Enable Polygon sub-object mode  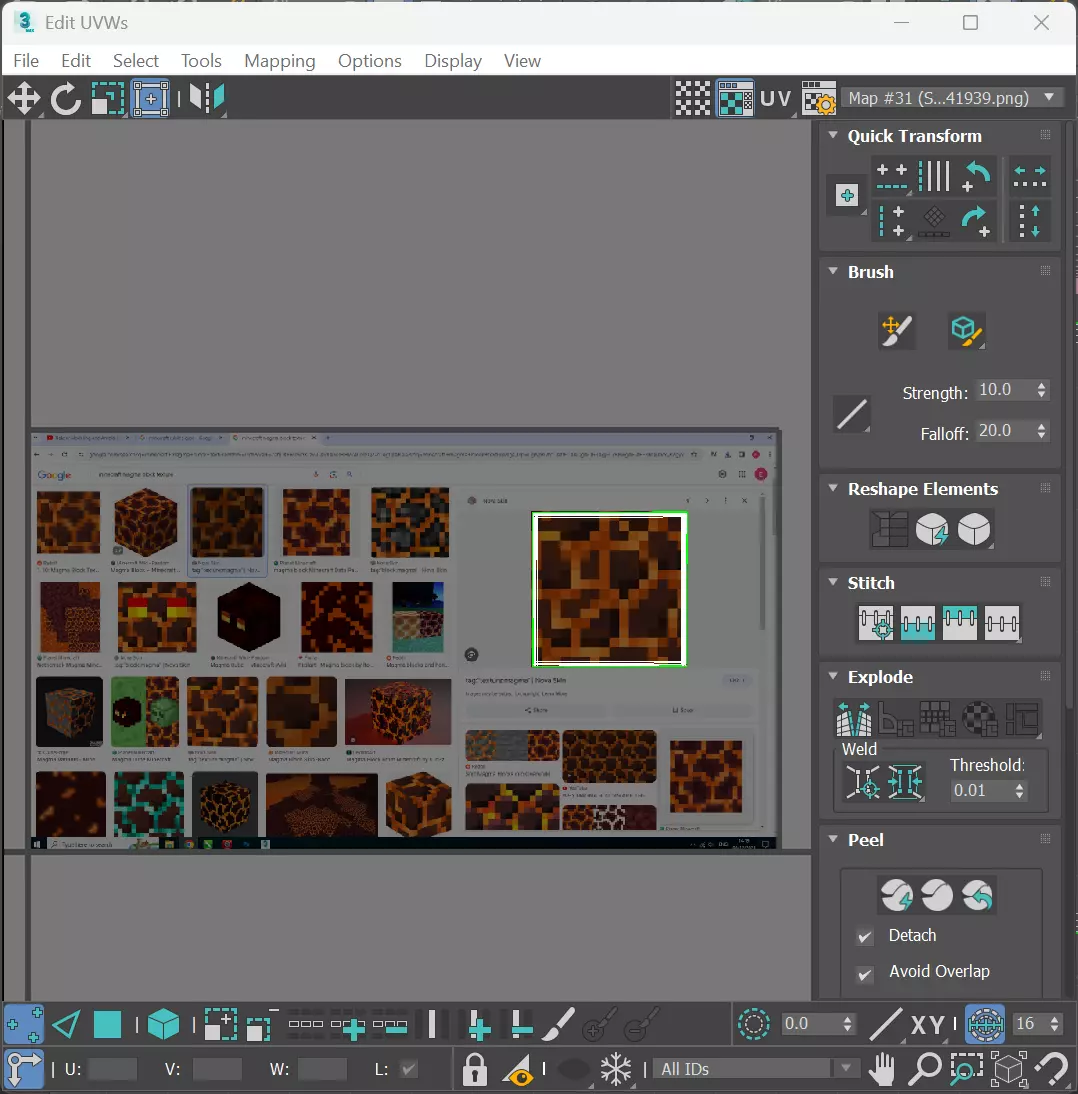click(x=107, y=1024)
